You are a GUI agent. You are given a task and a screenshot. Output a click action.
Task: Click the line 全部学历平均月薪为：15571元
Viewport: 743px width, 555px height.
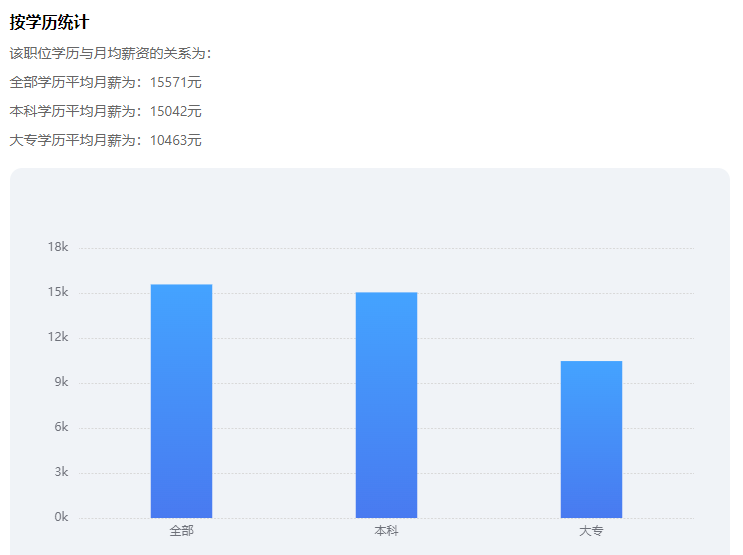coord(106,82)
